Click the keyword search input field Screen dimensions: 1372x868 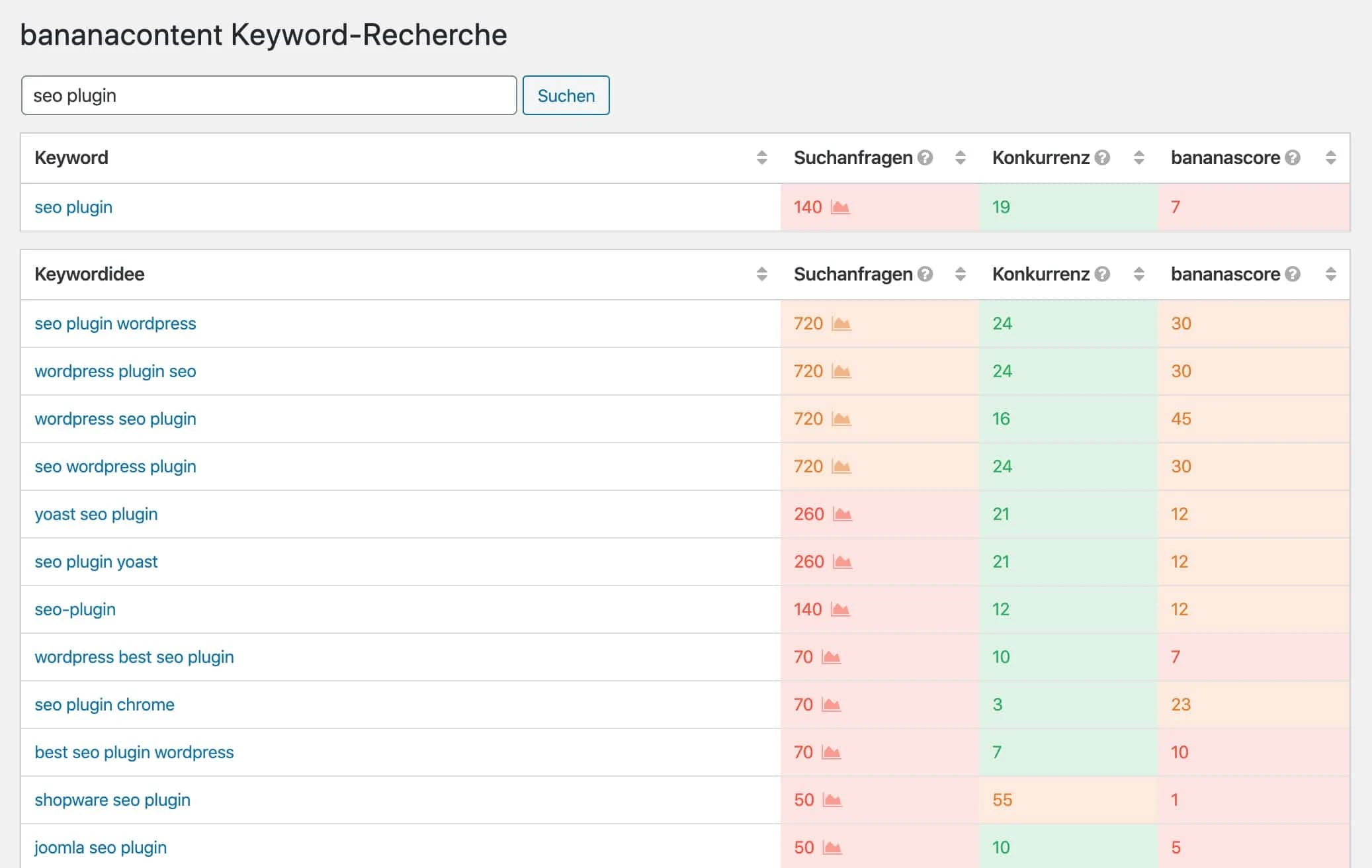268,95
